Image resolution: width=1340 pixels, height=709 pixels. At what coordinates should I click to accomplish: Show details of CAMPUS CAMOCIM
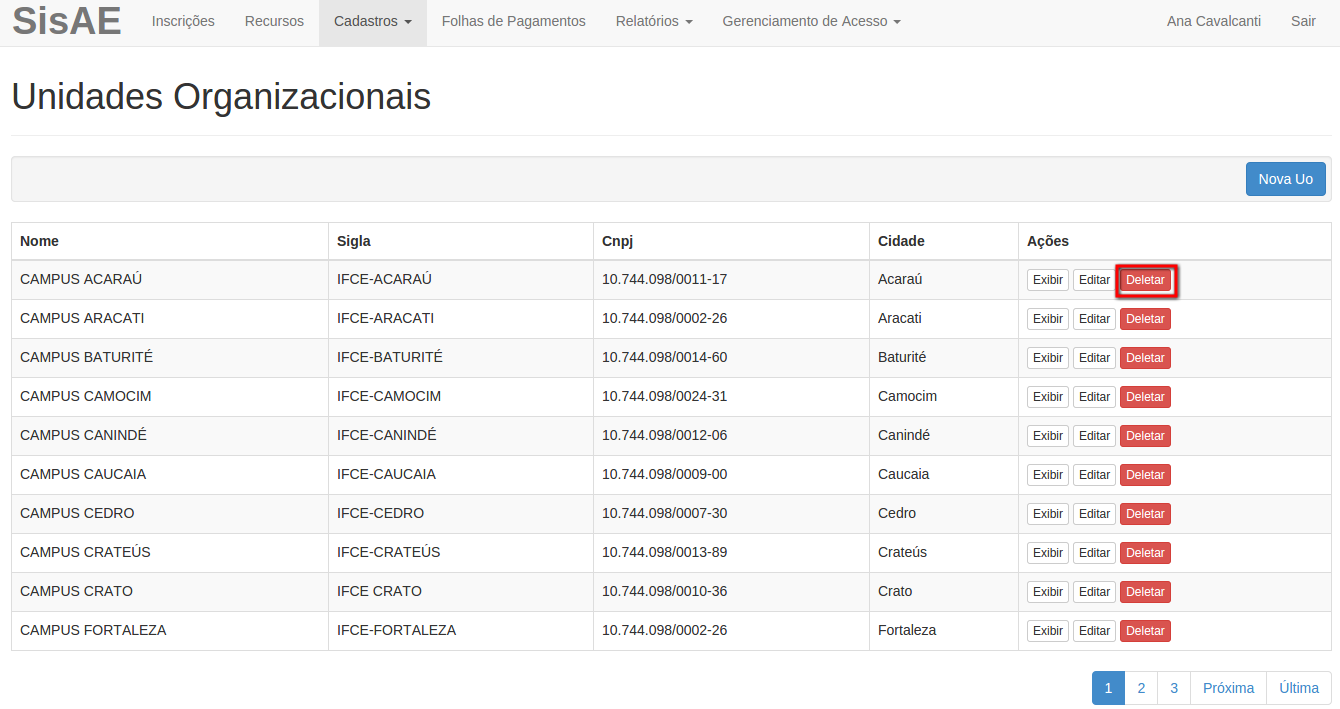click(1048, 397)
